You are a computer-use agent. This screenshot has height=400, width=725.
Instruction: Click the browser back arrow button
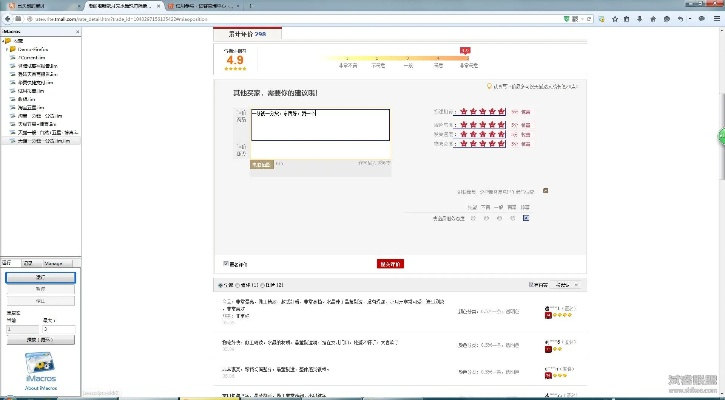point(8,19)
